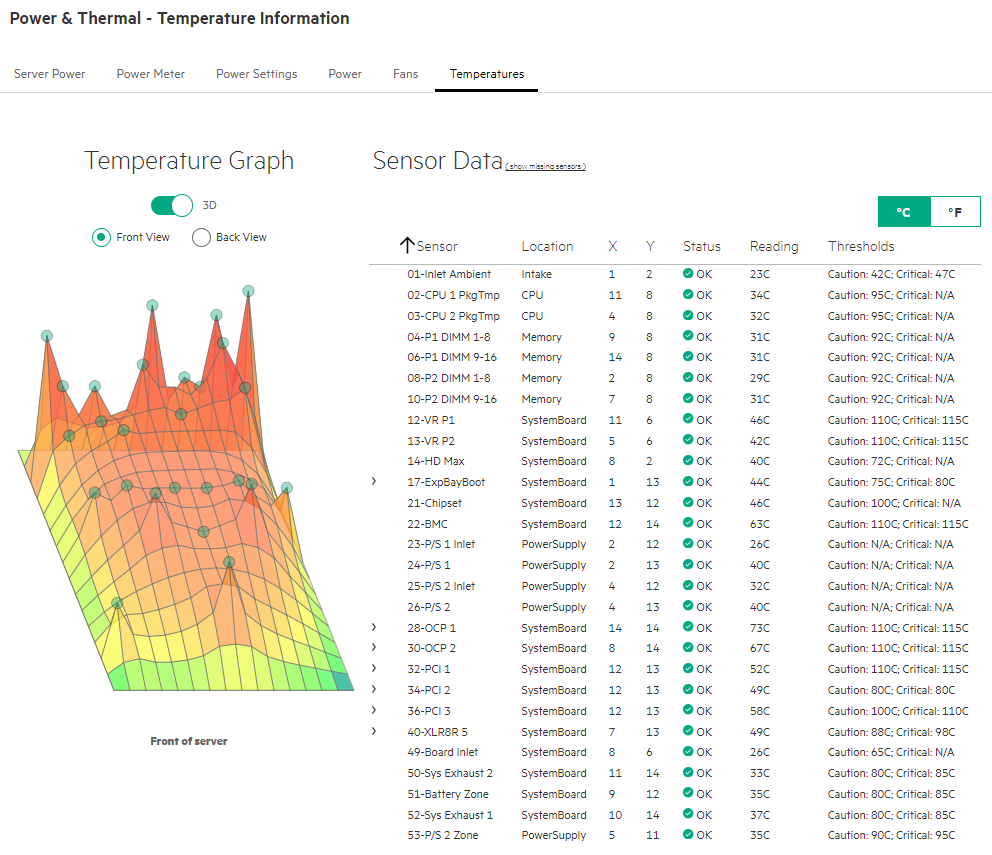Viewport: 992px width, 855px height.
Task: Sort by the Reading column header
Action: tap(774, 246)
